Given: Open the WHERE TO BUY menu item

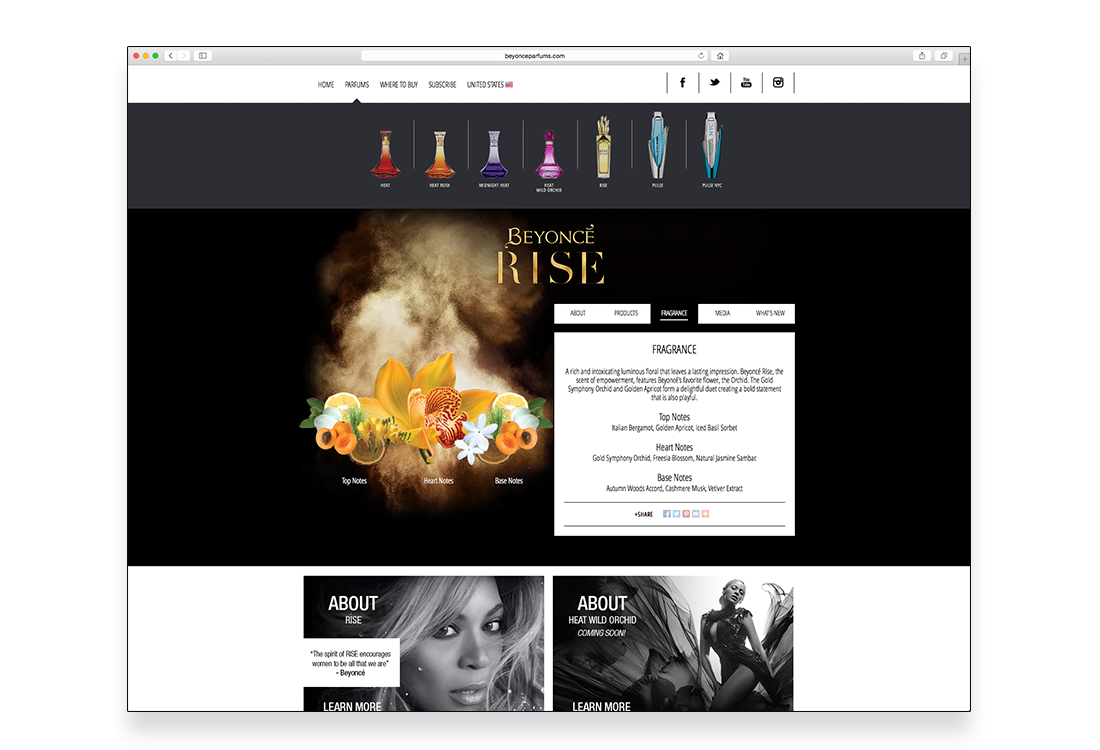Looking at the screenshot, I should click(398, 84).
